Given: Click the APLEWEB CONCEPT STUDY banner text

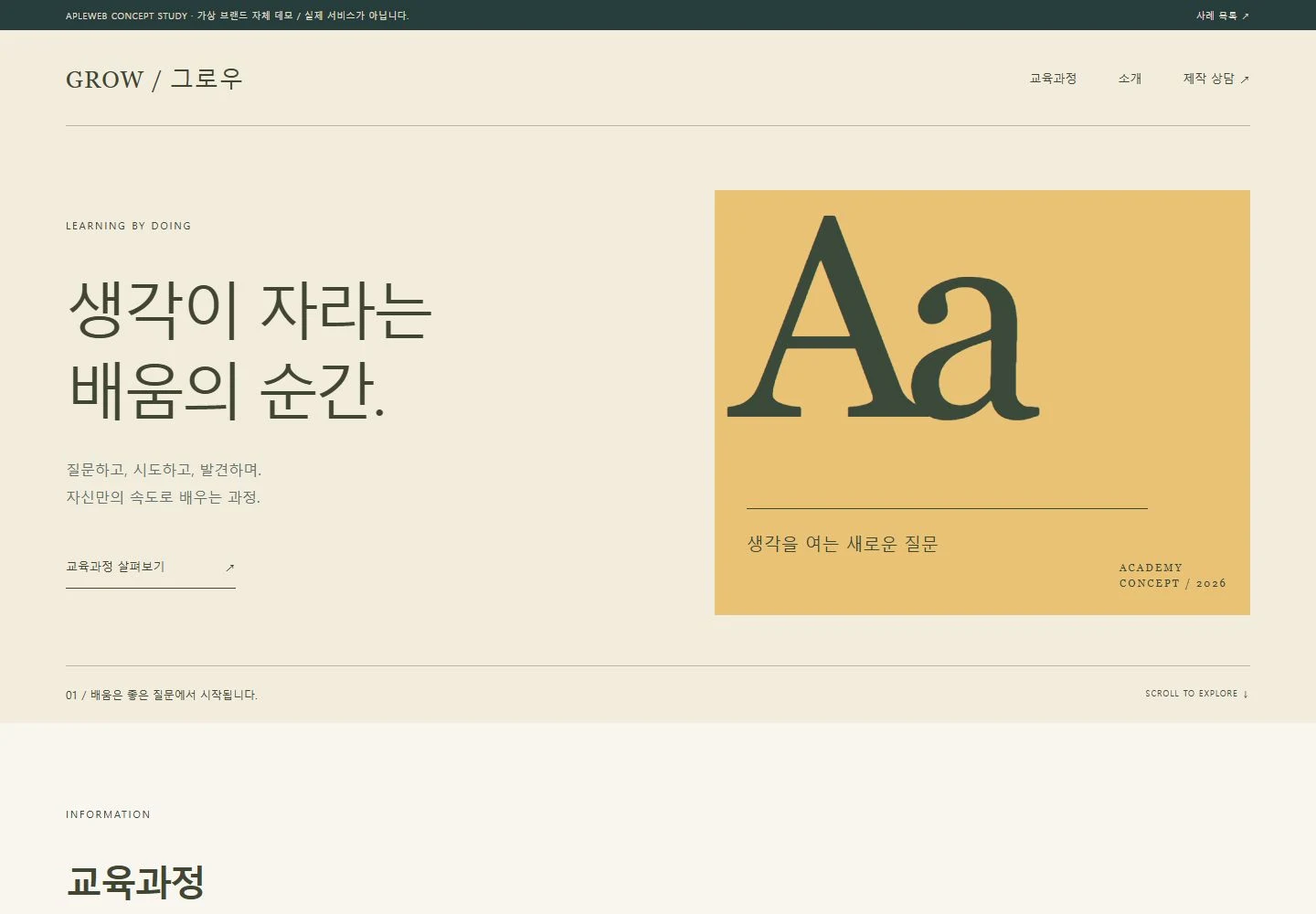Looking at the screenshot, I should (237, 16).
